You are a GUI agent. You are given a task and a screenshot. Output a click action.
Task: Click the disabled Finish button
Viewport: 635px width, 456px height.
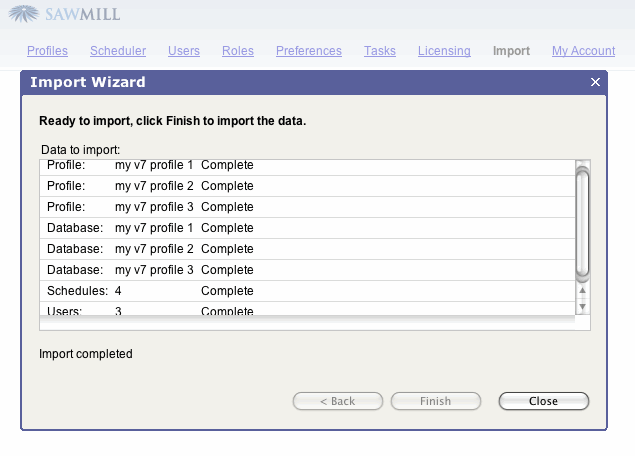435,401
